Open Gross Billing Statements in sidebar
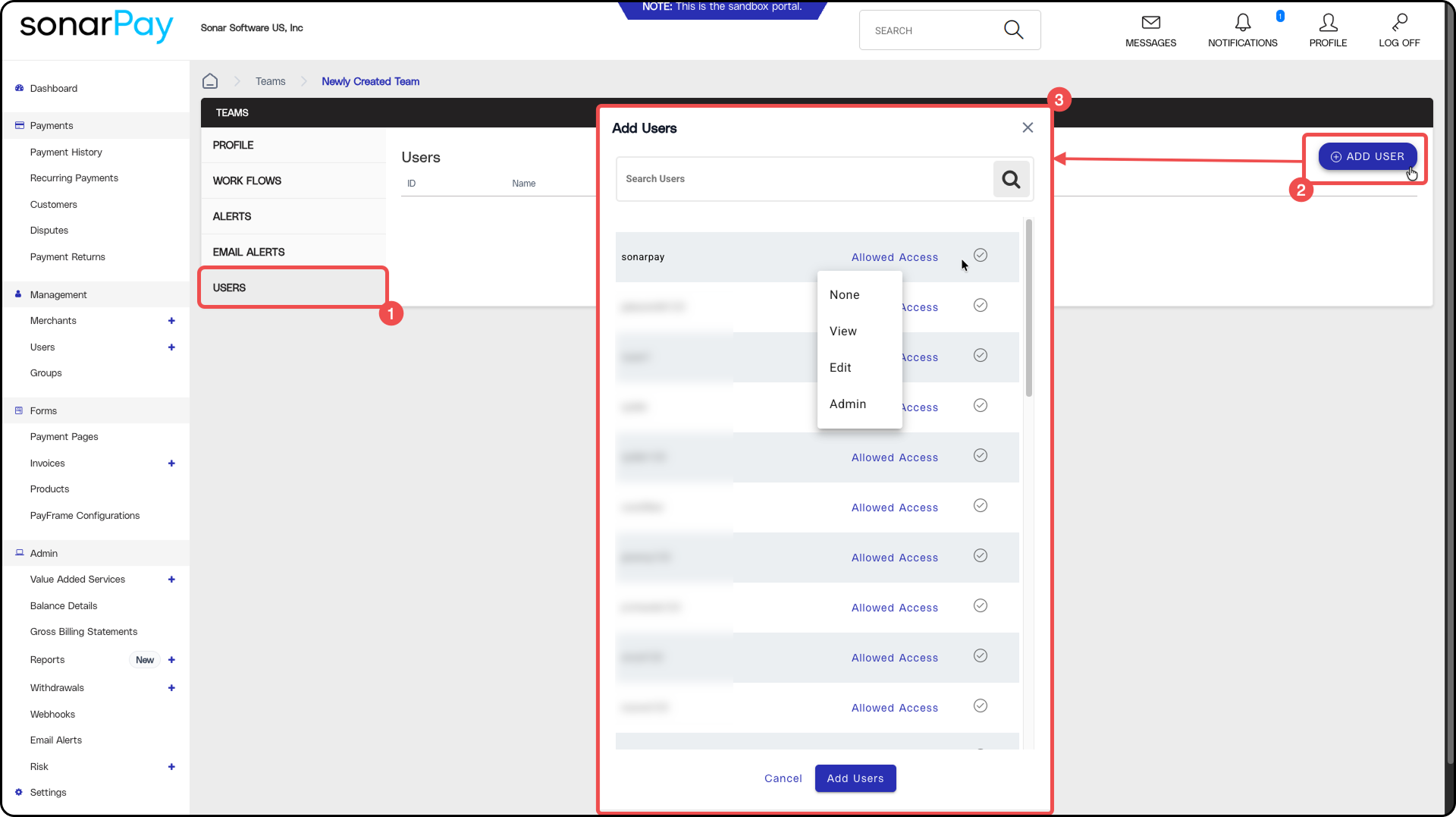Image resolution: width=1456 pixels, height=817 pixels. click(83, 632)
